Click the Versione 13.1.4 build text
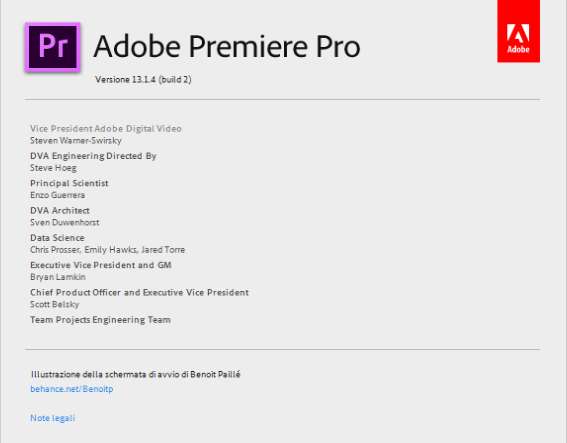 pyautogui.click(x=143, y=79)
